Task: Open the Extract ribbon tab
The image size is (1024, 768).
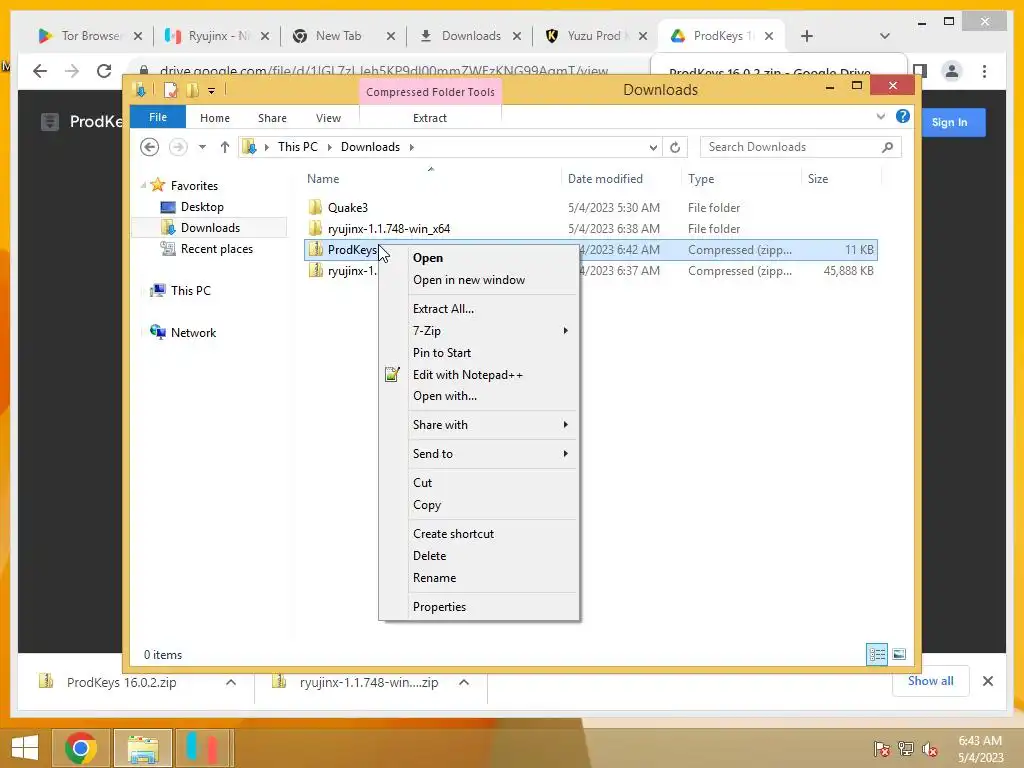Action: pyautogui.click(x=430, y=118)
